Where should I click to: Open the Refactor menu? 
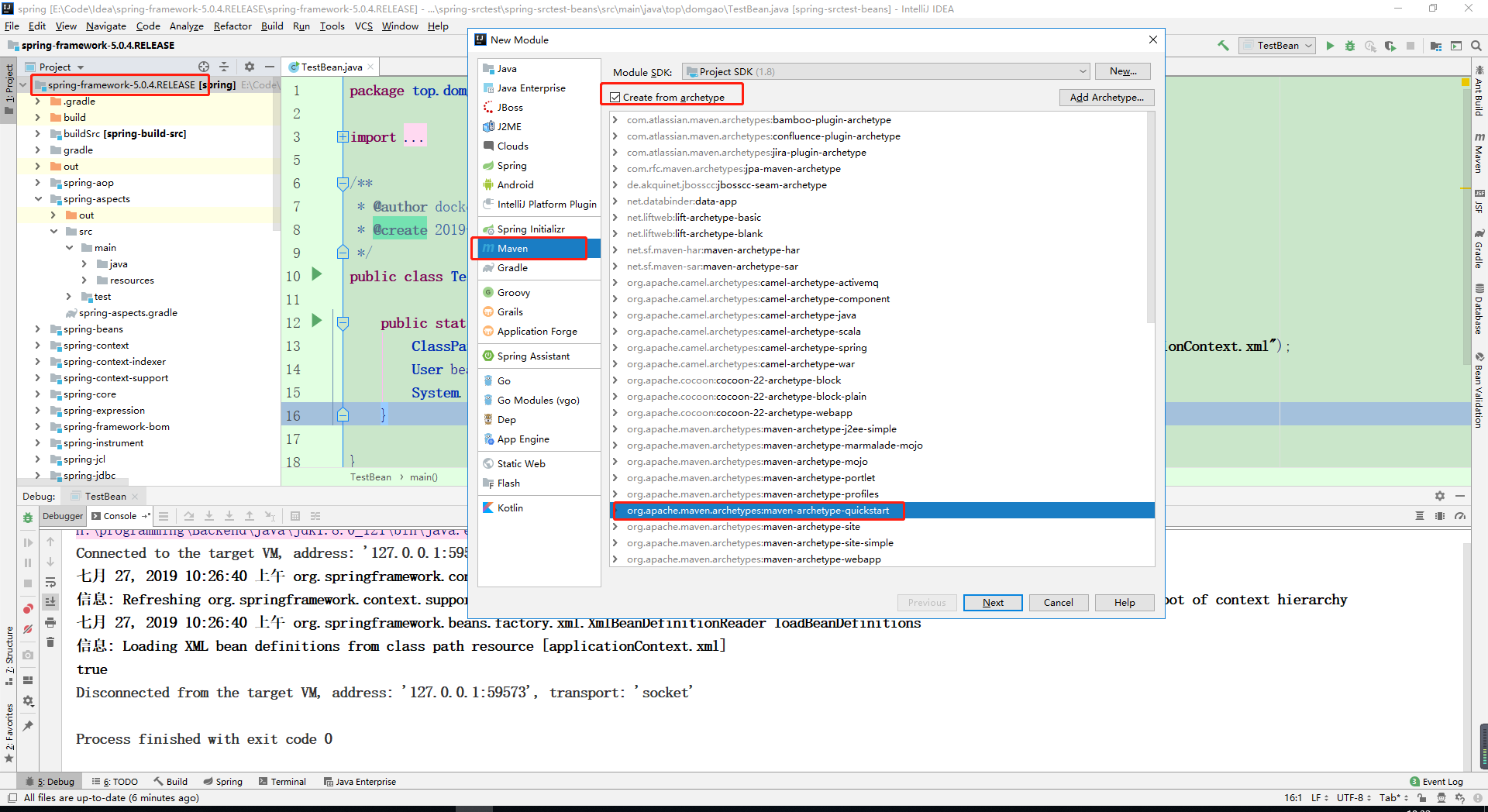coord(232,26)
